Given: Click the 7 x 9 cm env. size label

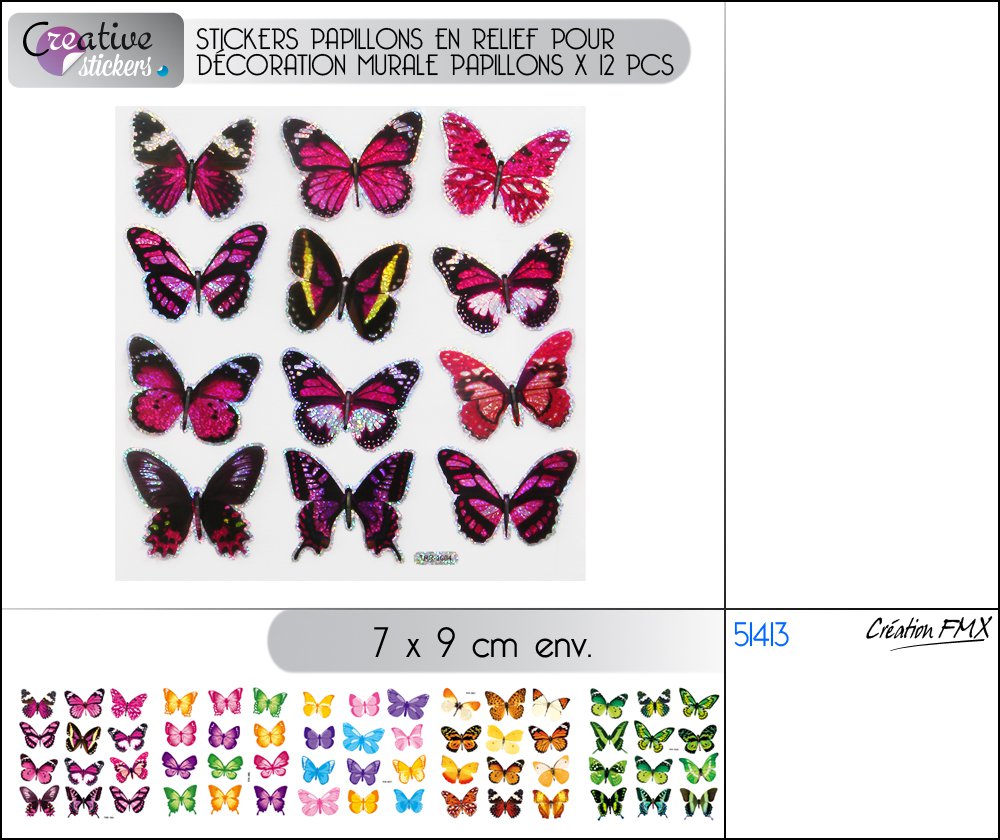Looking at the screenshot, I should [x=482, y=642].
